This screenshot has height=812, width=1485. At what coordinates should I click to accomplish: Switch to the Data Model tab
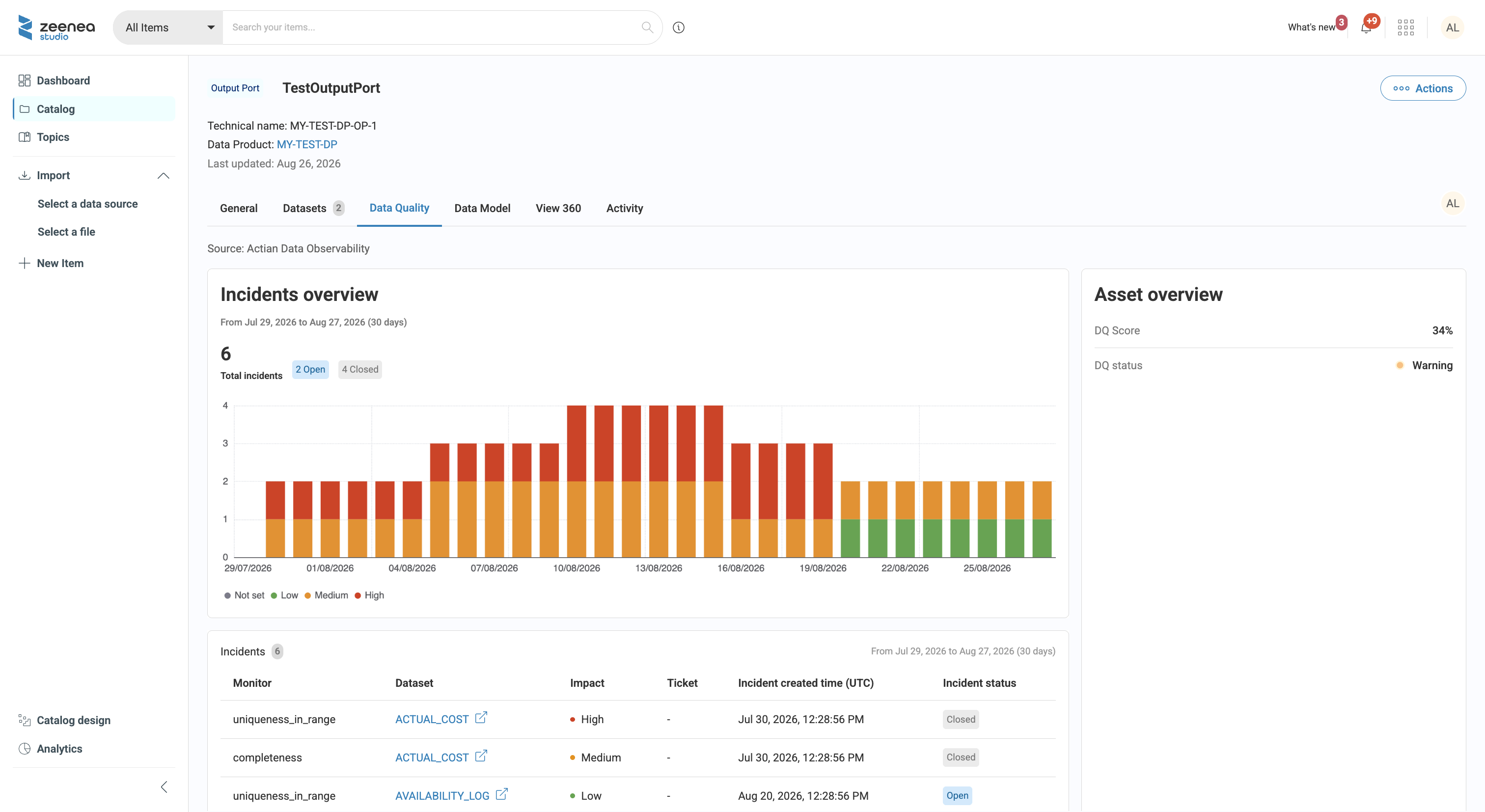coord(482,208)
